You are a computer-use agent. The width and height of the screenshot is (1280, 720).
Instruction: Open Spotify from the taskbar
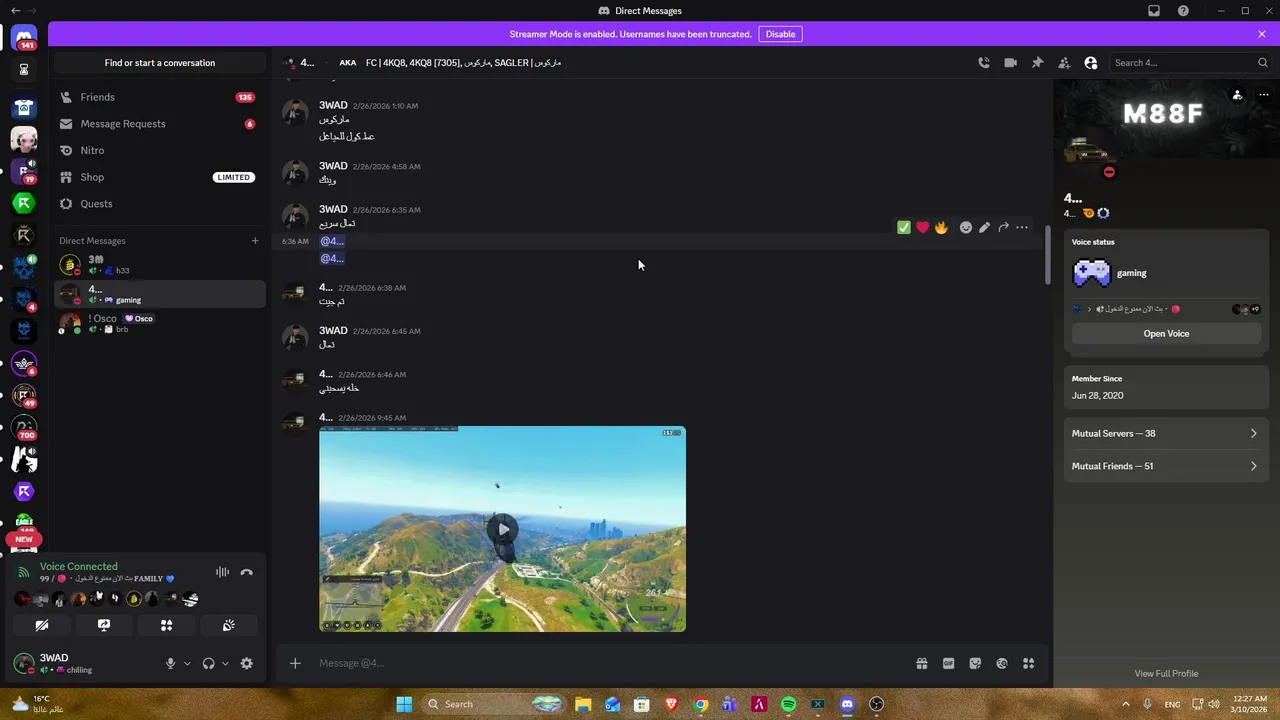click(x=789, y=704)
